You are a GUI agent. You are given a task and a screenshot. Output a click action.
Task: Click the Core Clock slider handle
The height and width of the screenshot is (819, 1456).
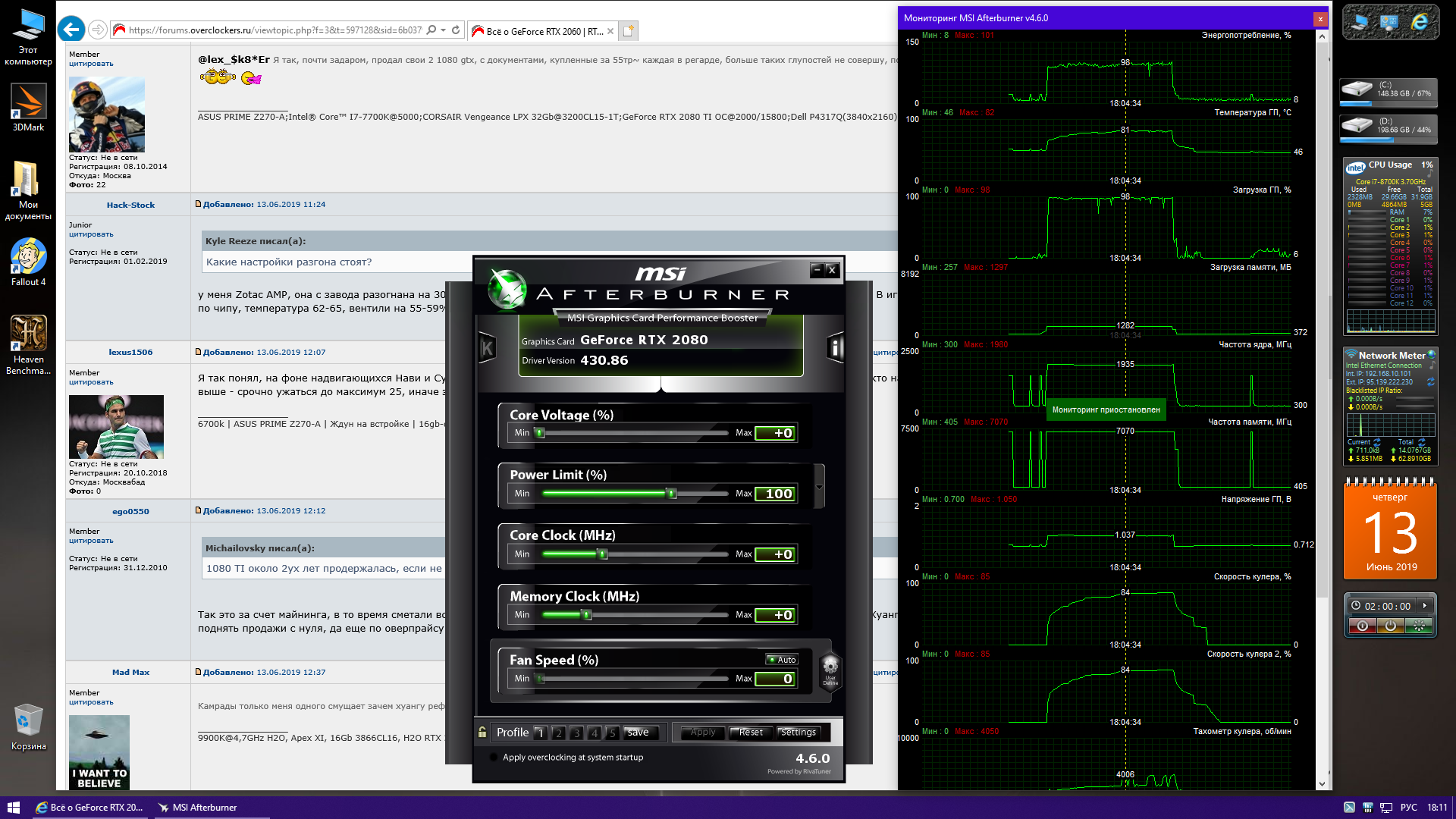coord(603,554)
